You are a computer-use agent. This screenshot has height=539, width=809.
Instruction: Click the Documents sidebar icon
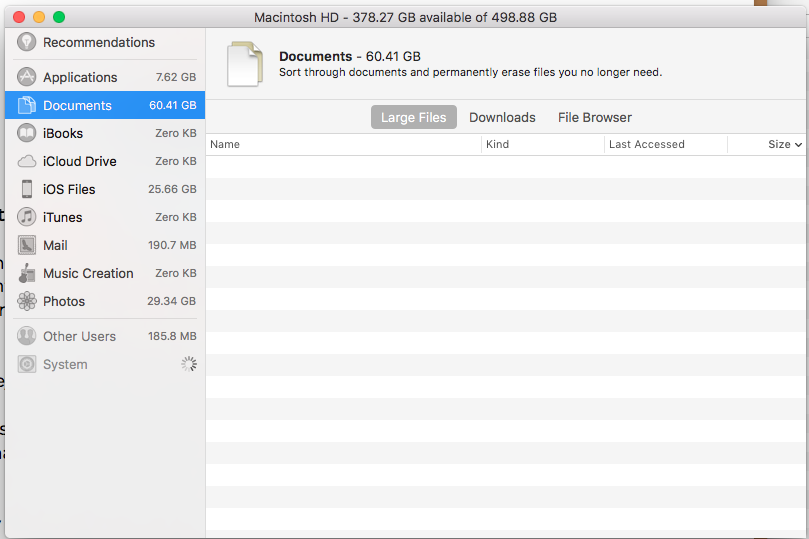26,105
